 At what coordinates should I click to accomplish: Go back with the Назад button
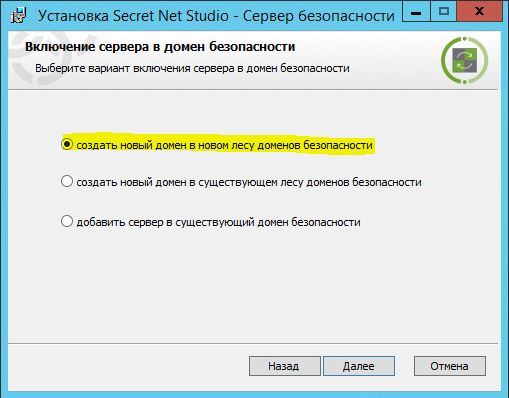click(285, 366)
